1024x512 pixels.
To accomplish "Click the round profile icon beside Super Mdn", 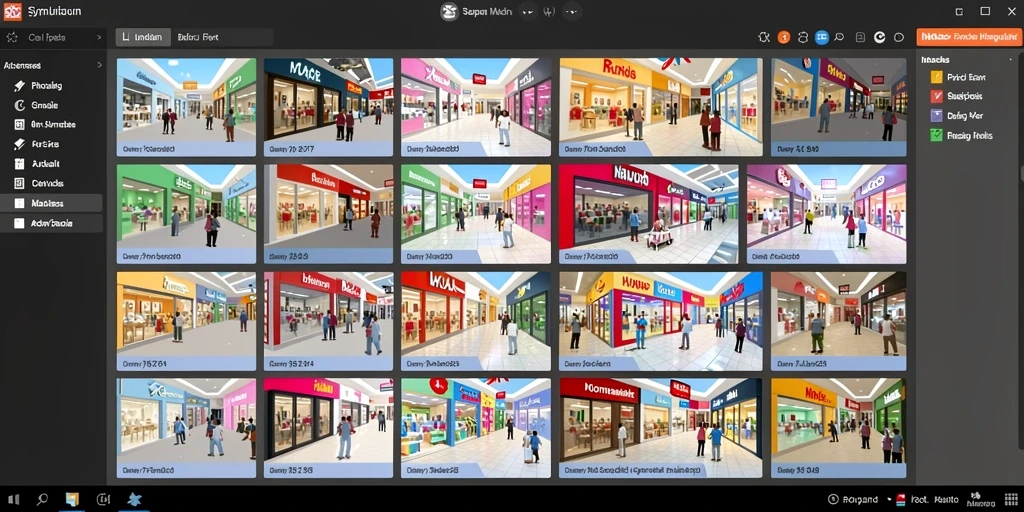I will pos(449,12).
